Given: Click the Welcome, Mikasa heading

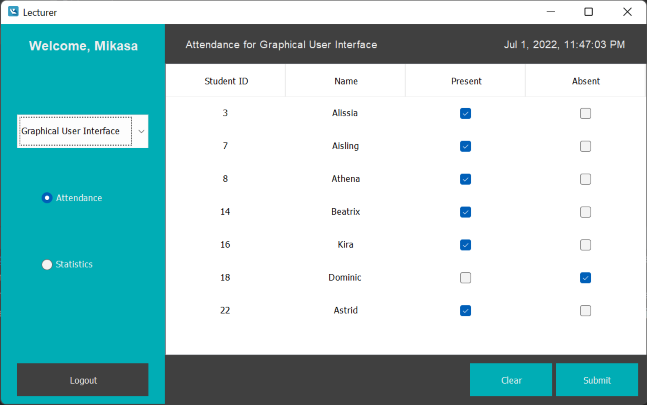Looking at the screenshot, I should [83, 46].
